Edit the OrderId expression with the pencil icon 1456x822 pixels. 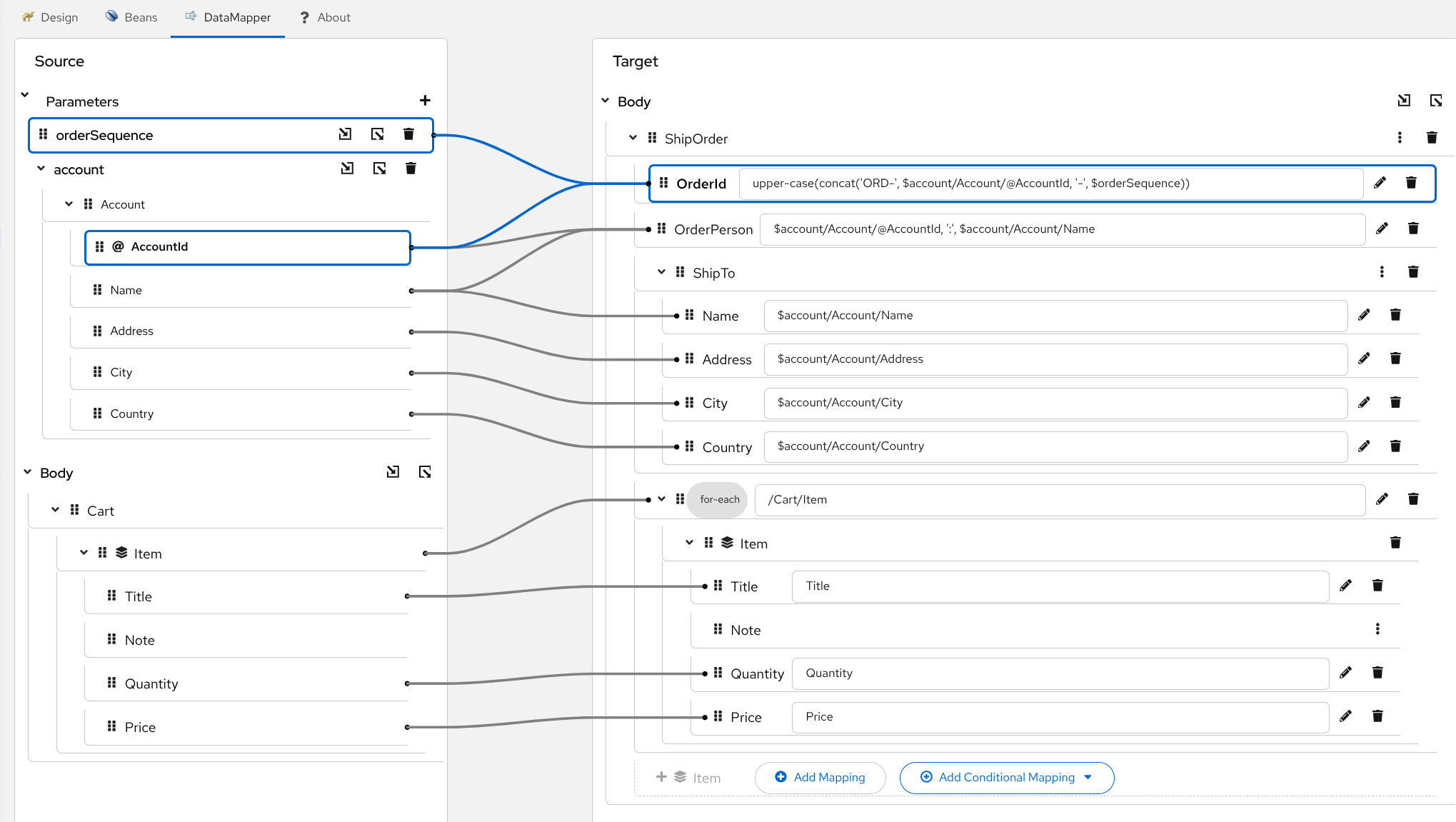[x=1380, y=183]
